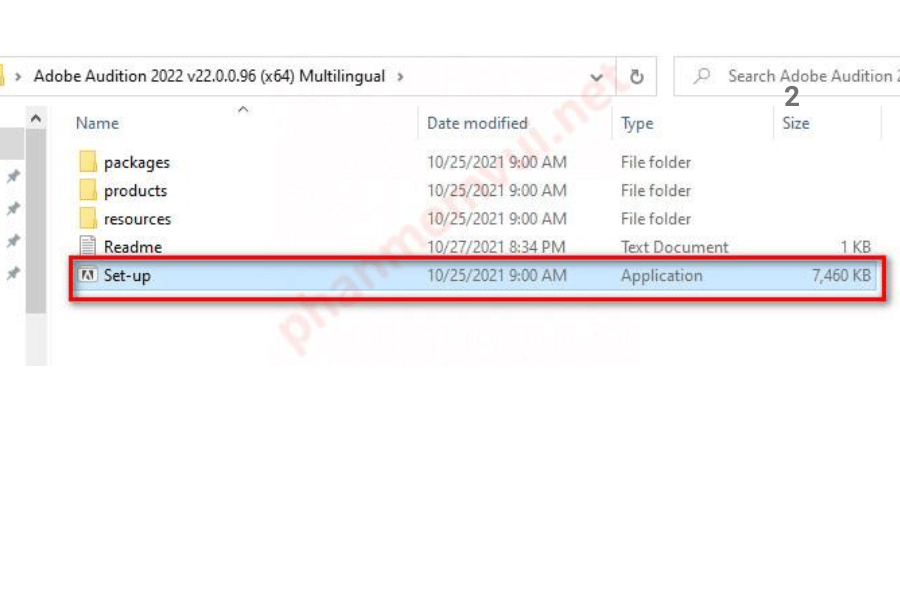Sort by Type column header
This screenshot has height=600, width=900.
637,123
